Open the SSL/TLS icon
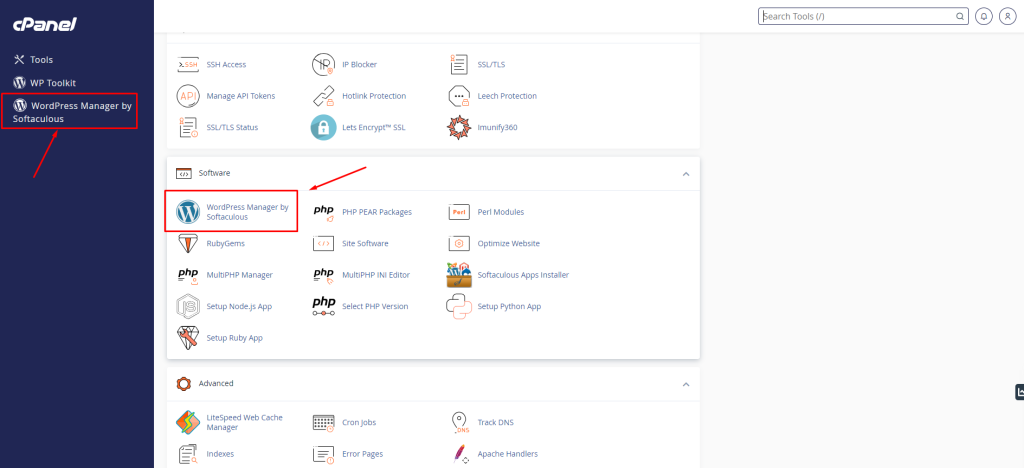 459,65
